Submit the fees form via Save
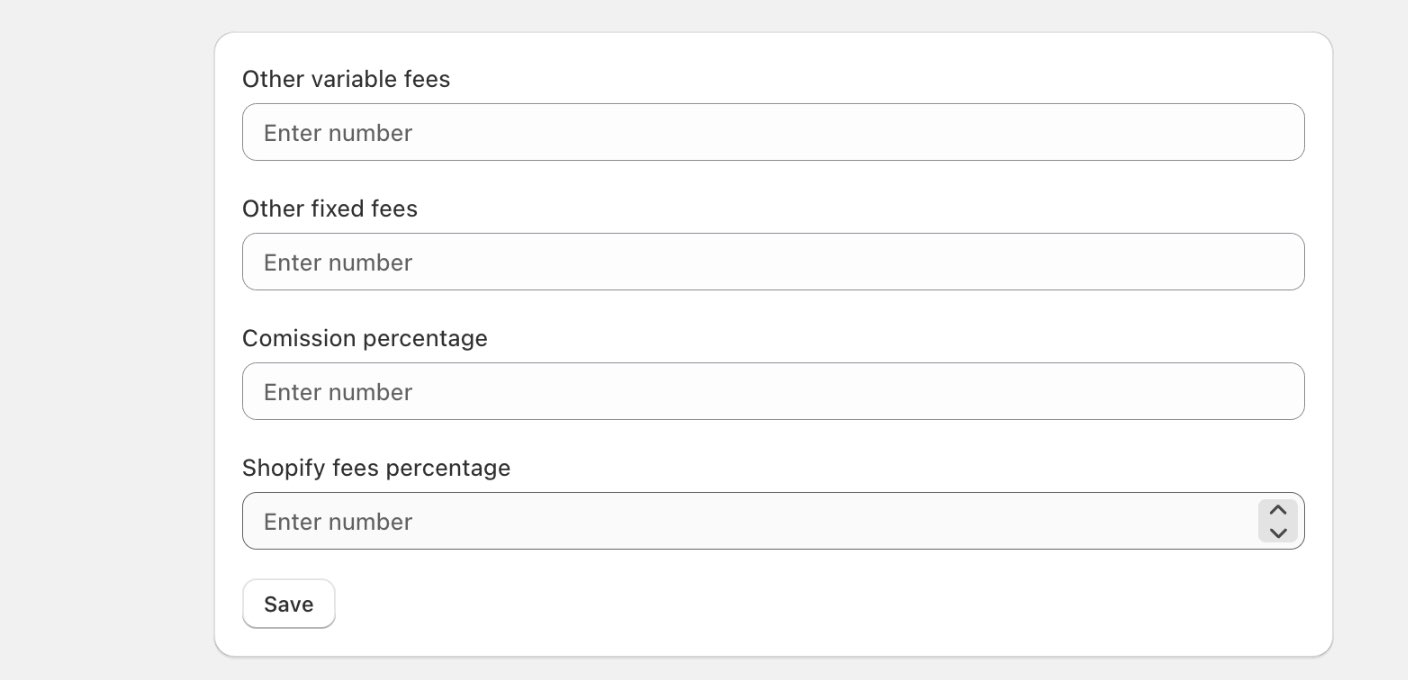Screen dimensions: 1408x680 click(288, 604)
